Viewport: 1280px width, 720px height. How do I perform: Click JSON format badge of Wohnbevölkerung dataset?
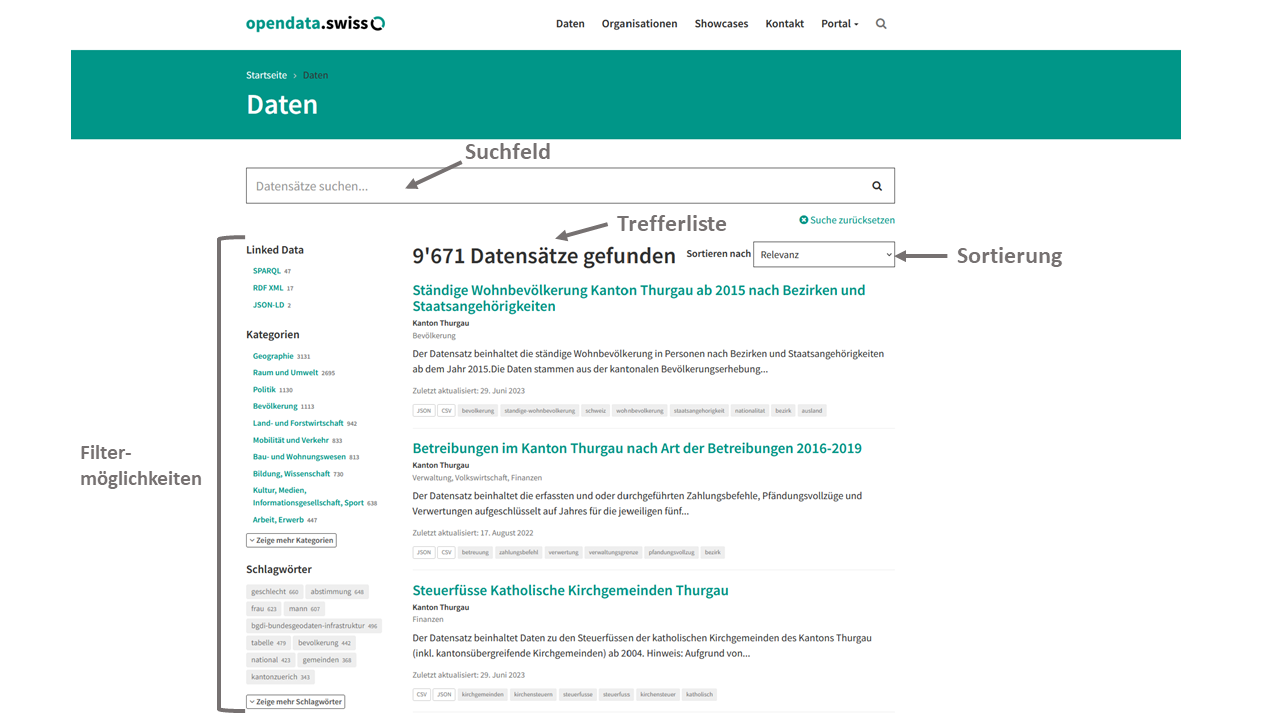(x=424, y=411)
